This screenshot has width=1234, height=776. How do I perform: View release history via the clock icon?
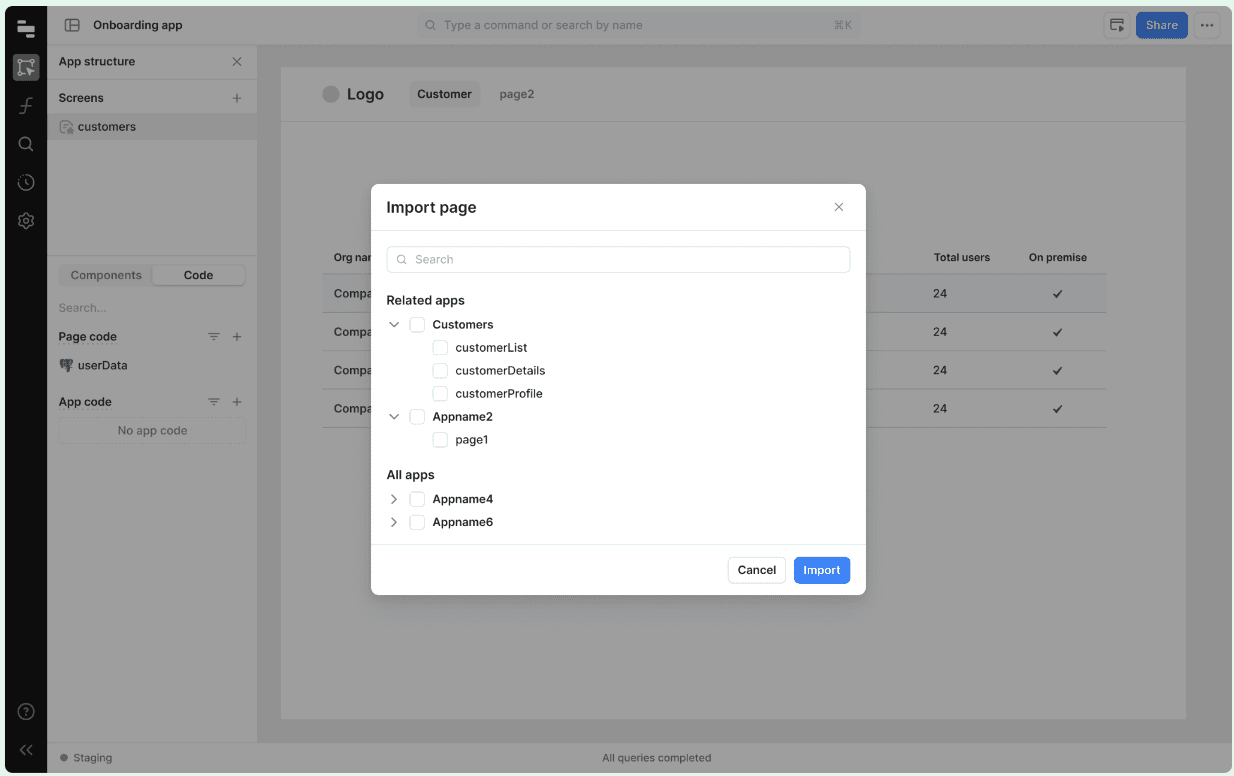coord(25,182)
